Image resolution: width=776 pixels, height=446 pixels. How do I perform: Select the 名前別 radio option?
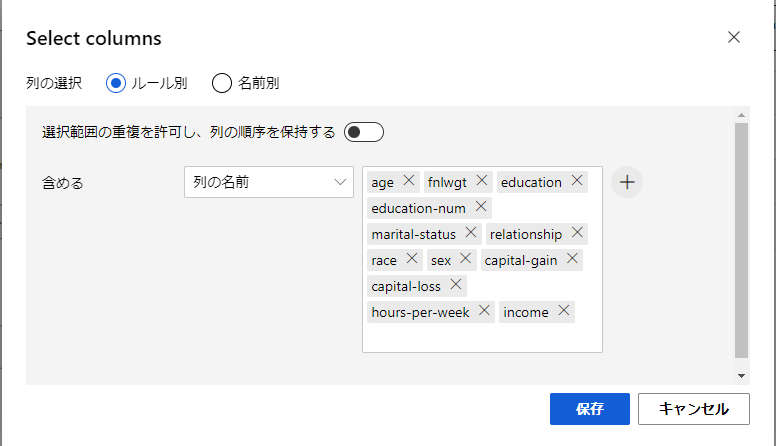pos(222,83)
